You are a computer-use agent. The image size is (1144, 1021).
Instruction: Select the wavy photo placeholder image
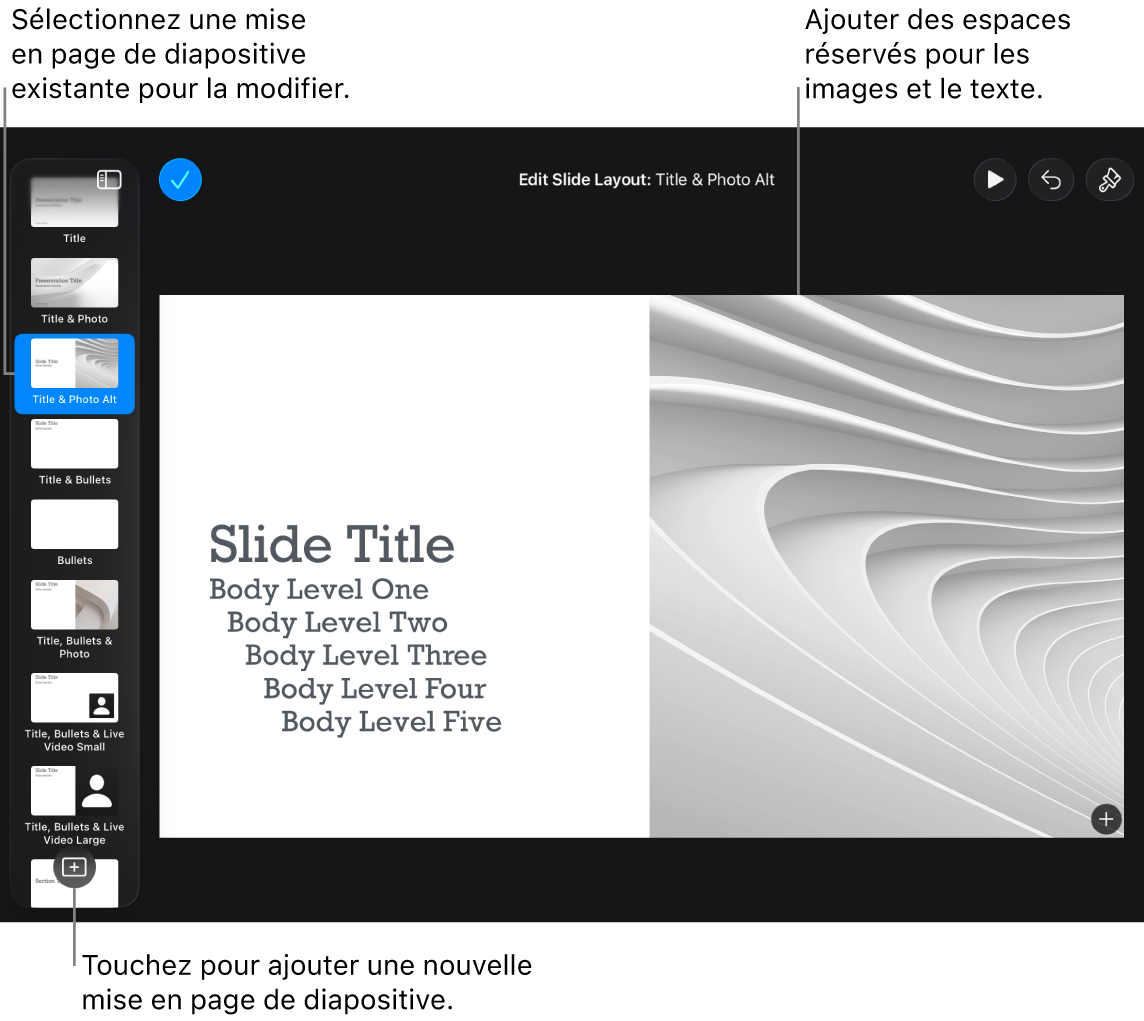[886, 566]
